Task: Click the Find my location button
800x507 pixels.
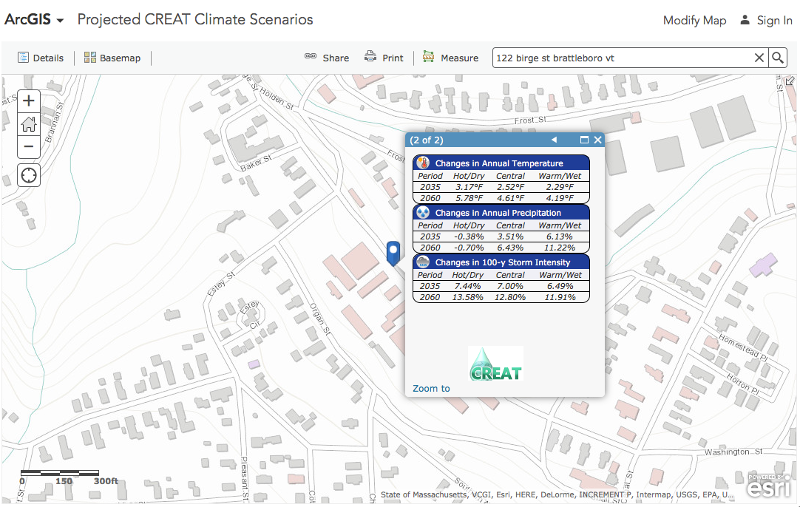Action: (x=29, y=176)
